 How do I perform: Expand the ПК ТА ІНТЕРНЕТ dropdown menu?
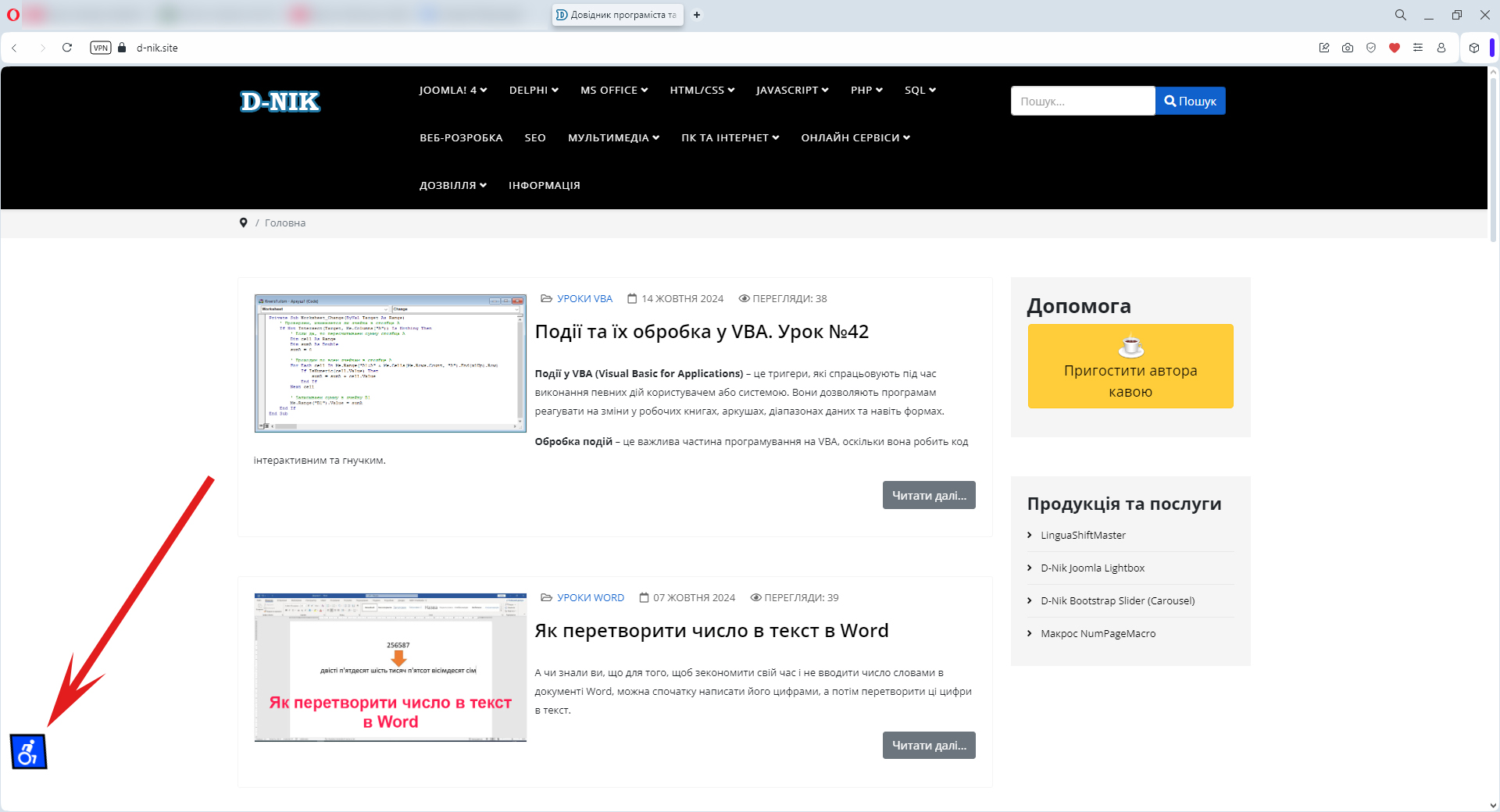[730, 137]
